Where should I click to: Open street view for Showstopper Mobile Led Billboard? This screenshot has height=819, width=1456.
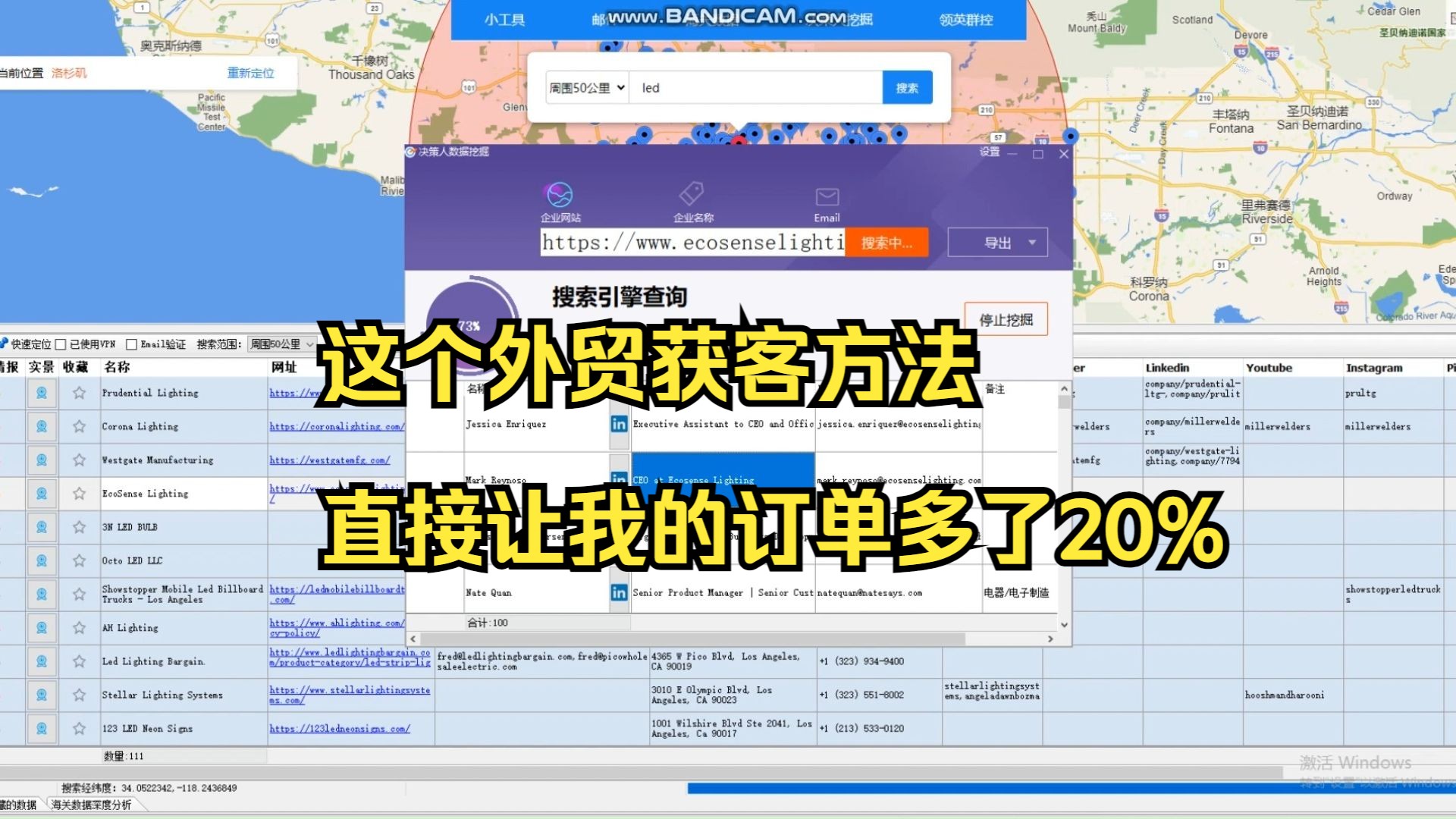coord(42,594)
